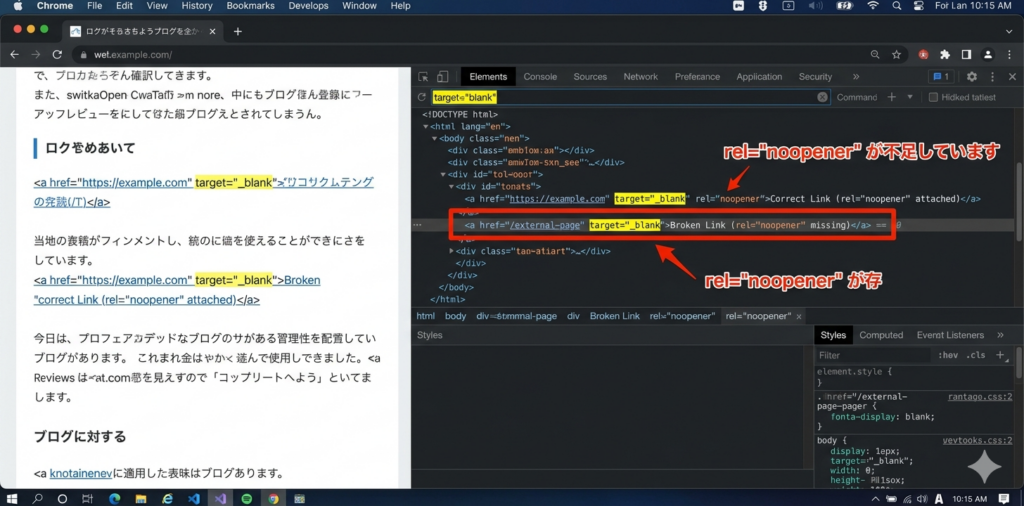Collapse the div id="tonats" node

click(452, 187)
